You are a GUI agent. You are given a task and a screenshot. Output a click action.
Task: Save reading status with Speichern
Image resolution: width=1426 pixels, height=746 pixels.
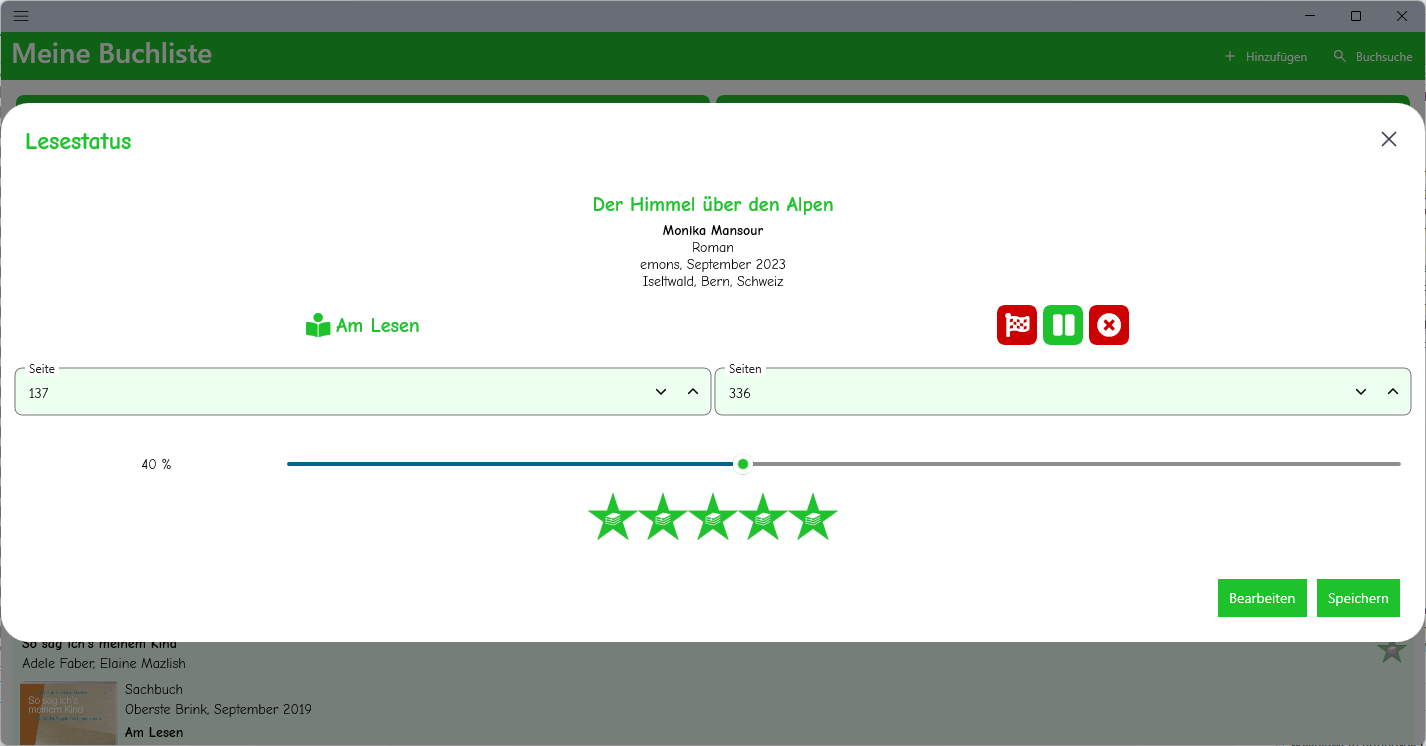pyautogui.click(x=1358, y=598)
